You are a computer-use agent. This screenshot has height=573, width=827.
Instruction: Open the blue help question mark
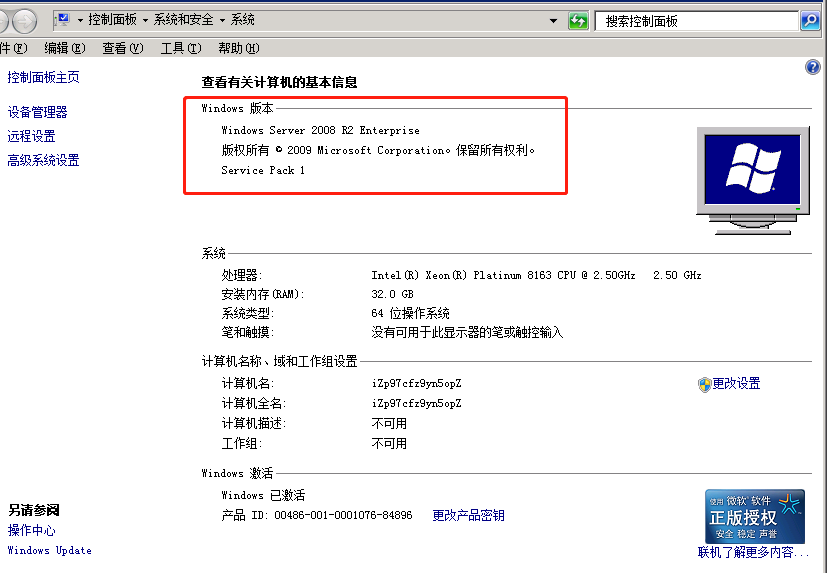(813, 67)
